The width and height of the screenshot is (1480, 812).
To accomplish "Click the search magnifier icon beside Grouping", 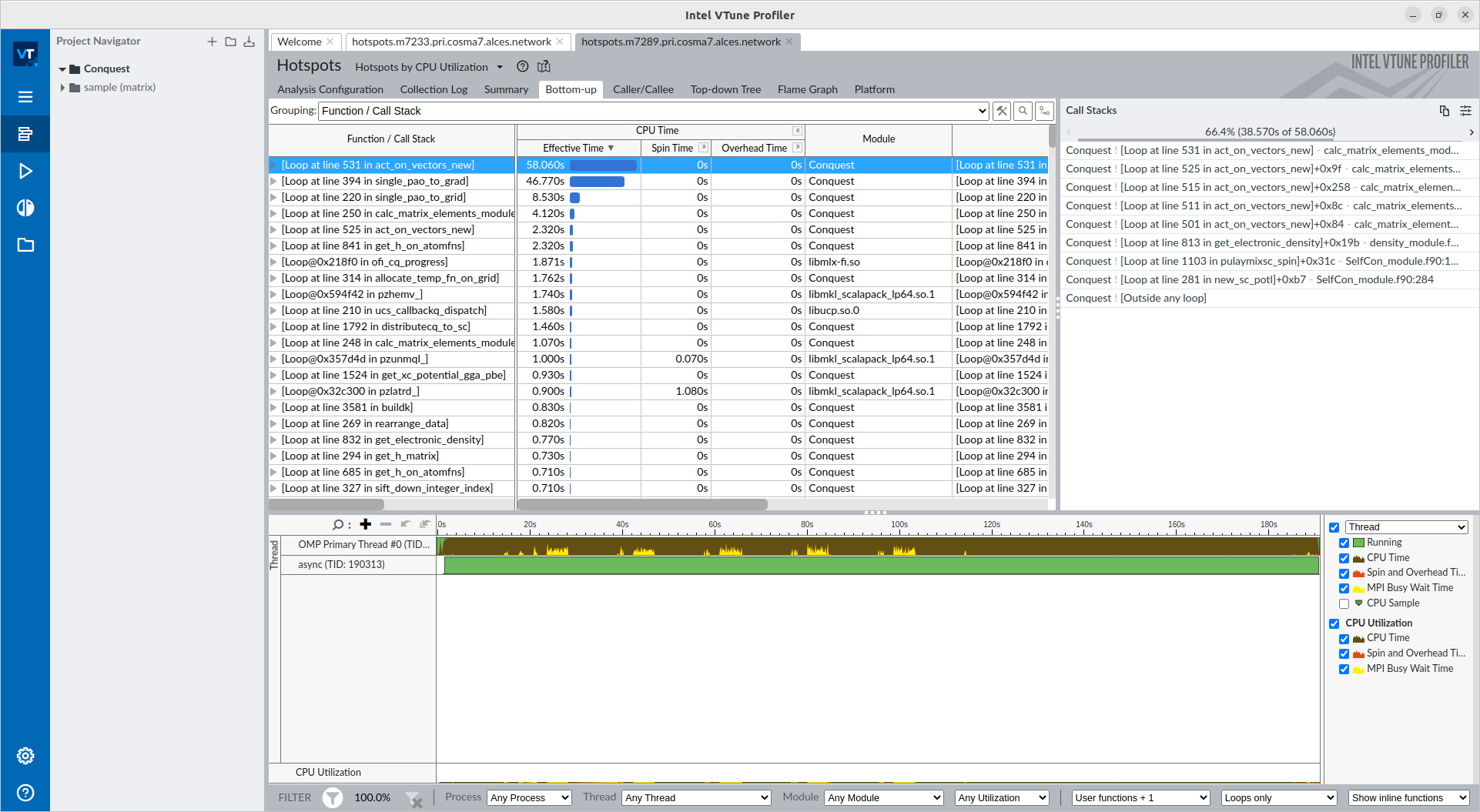I will click(1022, 111).
